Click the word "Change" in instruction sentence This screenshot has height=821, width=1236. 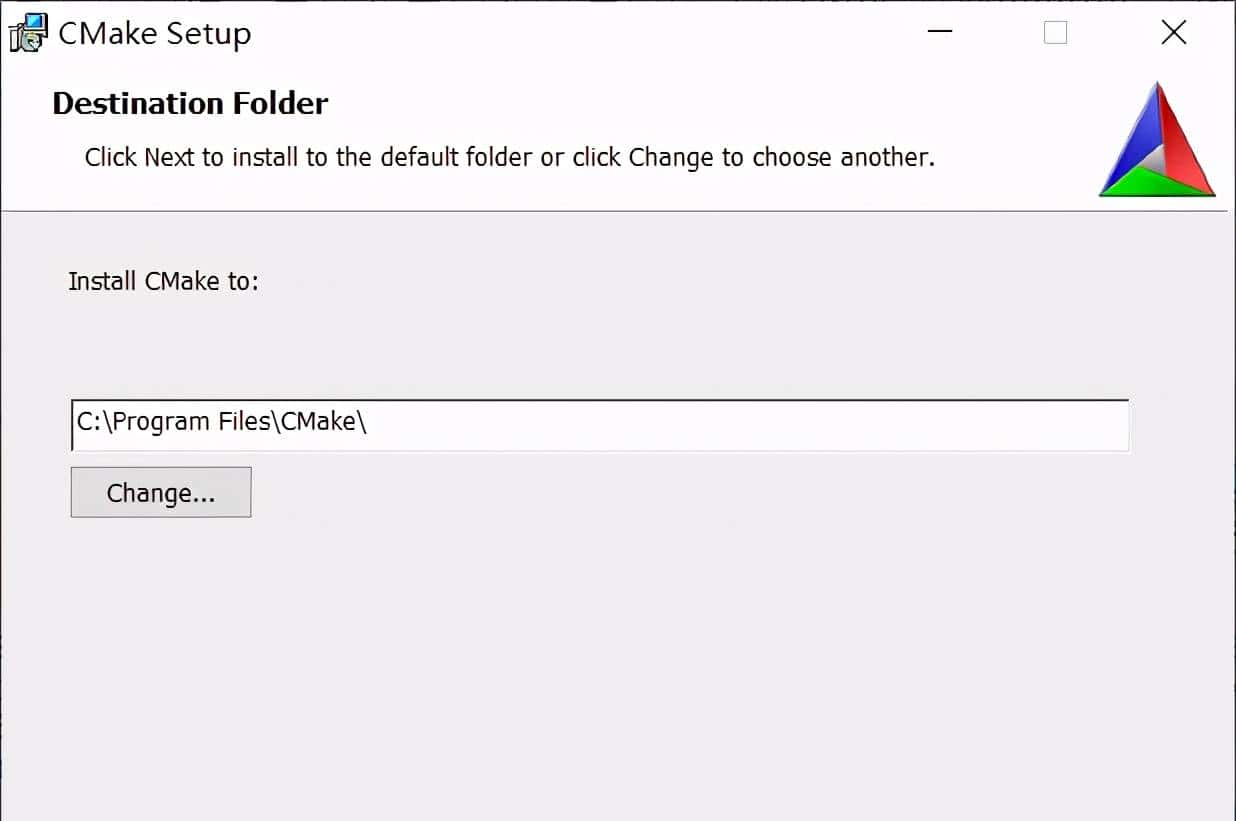coord(671,157)
